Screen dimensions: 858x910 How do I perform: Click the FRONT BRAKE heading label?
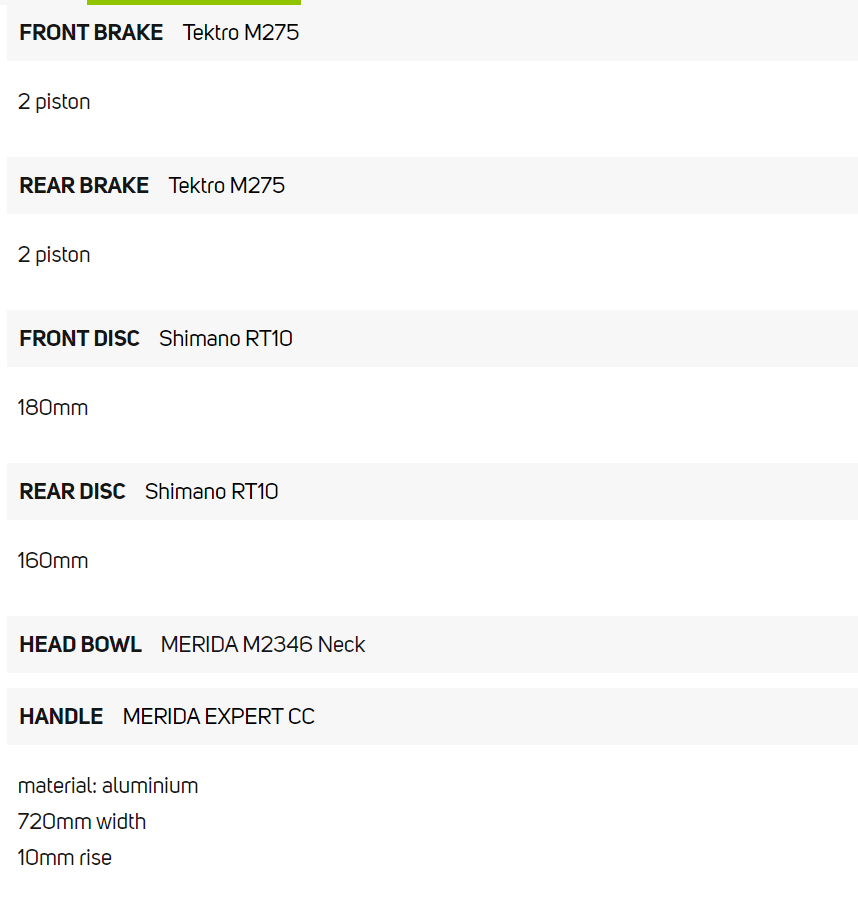click(x=91, y=33)
